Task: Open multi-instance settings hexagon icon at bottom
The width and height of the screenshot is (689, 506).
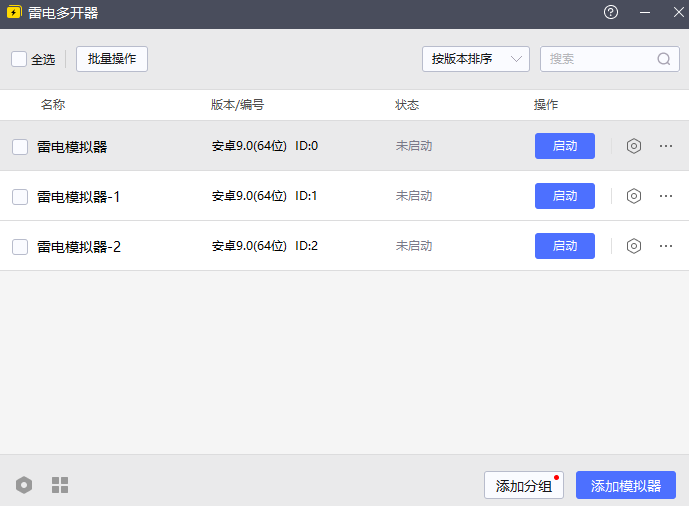Action: (x=24, y=485)
